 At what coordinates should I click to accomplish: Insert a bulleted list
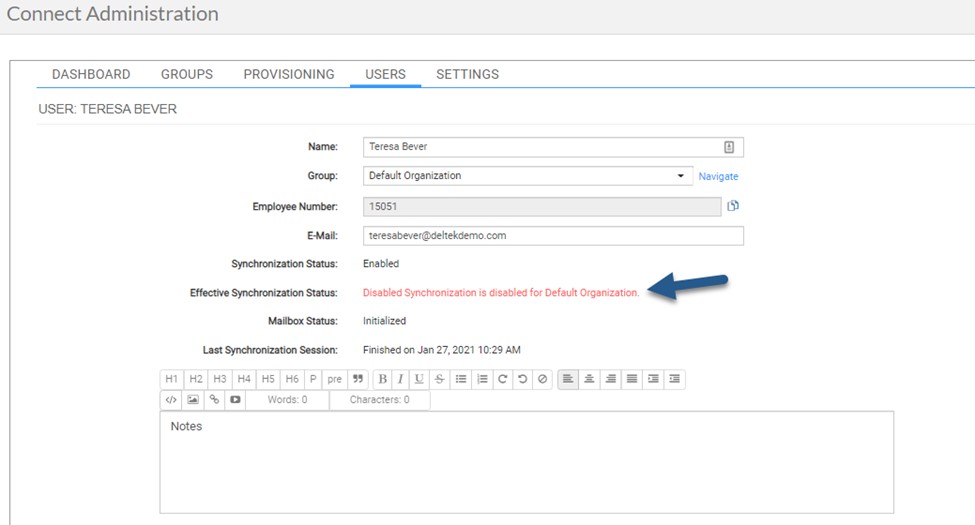460,380
